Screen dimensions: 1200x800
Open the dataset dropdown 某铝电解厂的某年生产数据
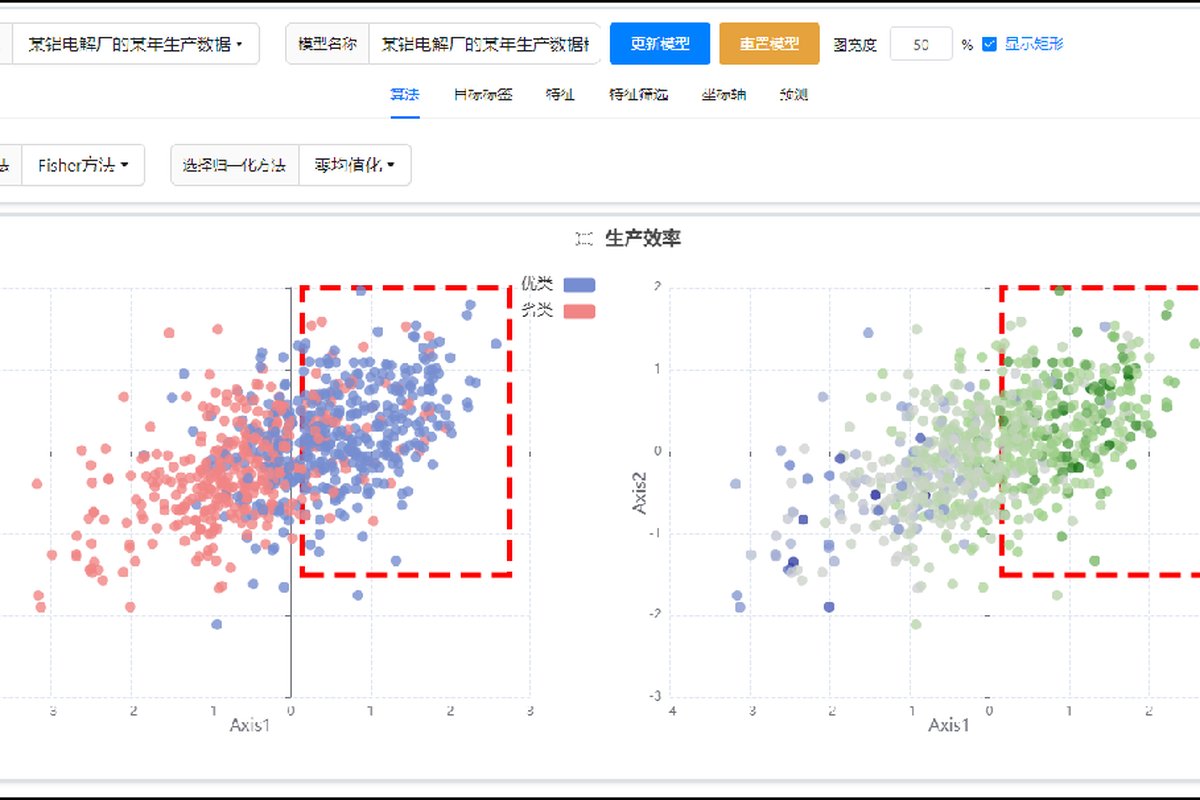[x=136, y=44]
